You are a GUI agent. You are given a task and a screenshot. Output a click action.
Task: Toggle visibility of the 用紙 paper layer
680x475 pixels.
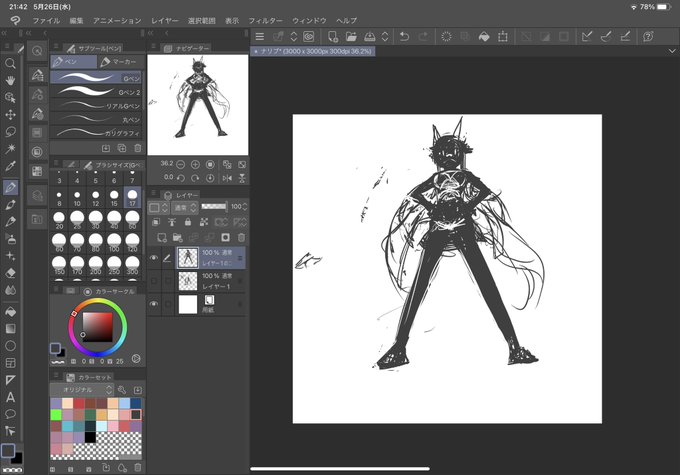pos(154,304)
